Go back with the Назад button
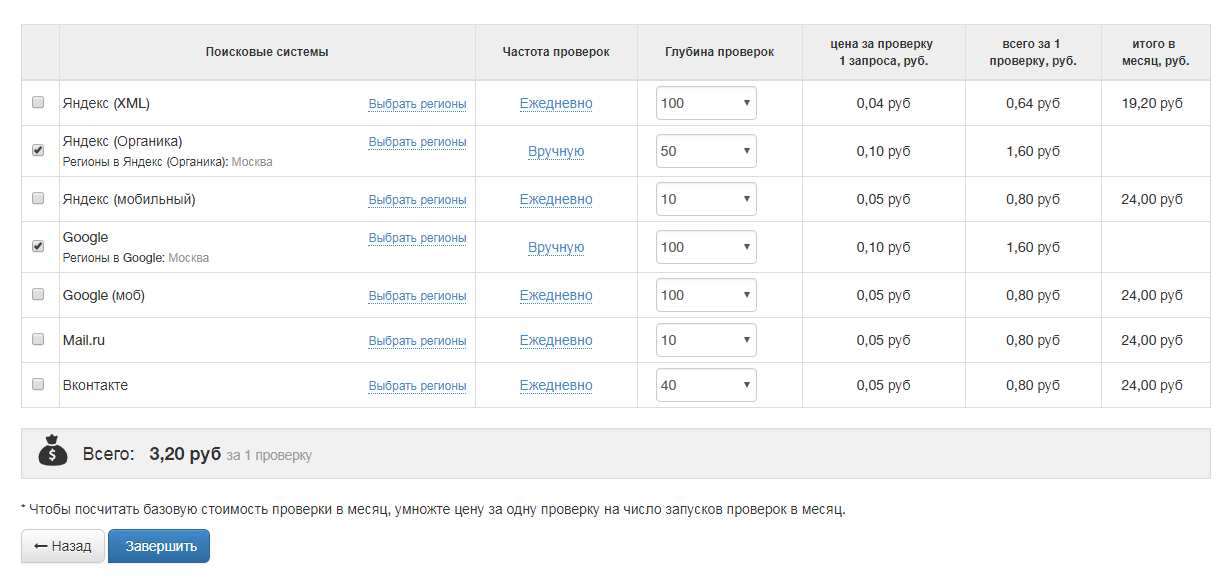Image resolution: width=1222 pixels, height=578 pixels. point(63,546)
